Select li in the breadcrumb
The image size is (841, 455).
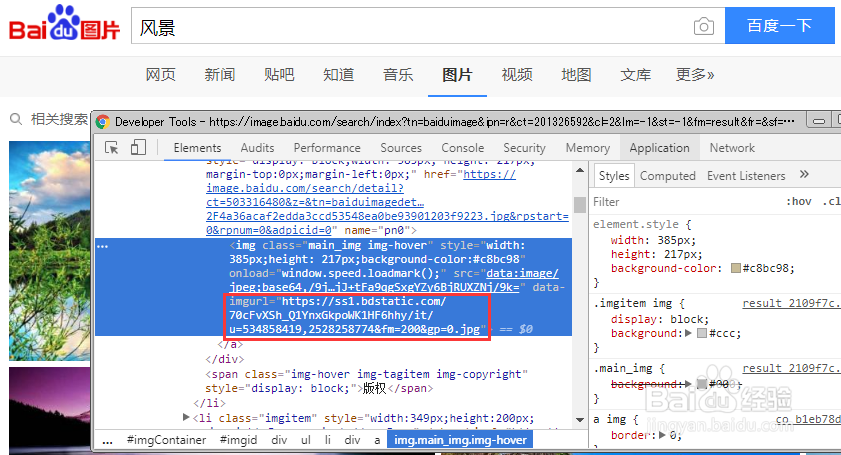[328, 441]
